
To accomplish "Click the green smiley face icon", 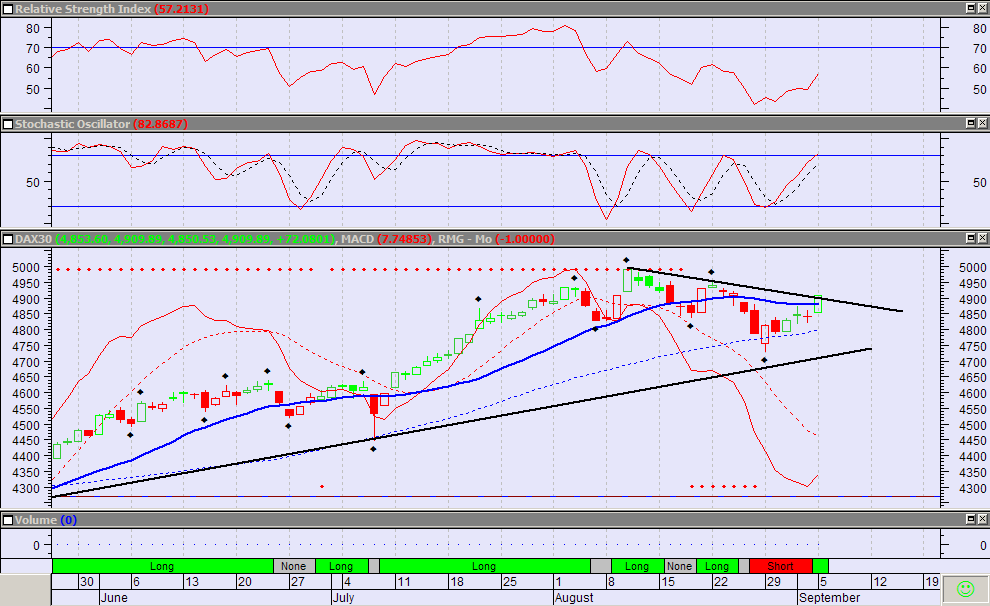I will click(965, 589).
